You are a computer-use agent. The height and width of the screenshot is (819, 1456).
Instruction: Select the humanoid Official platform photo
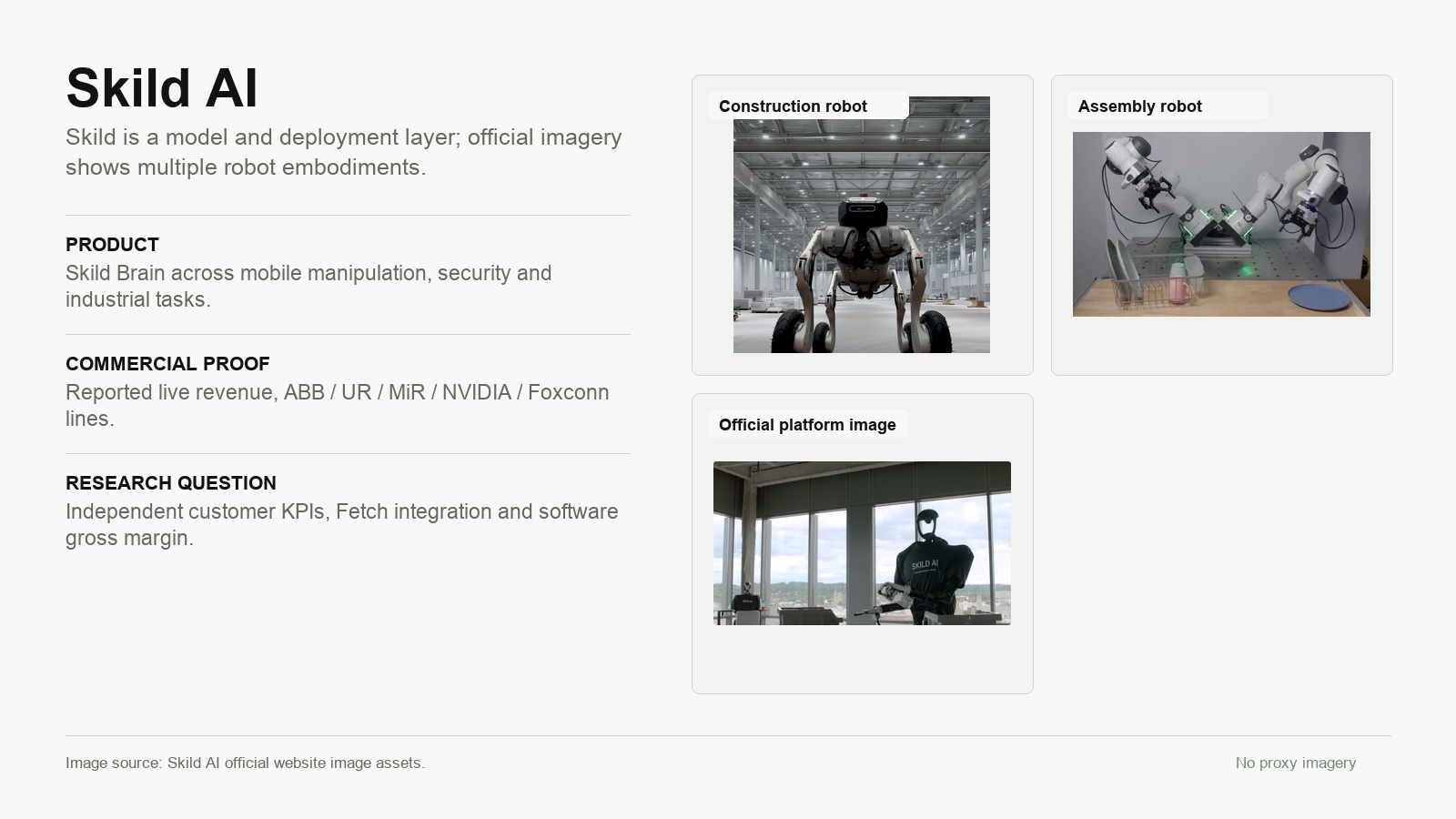[862, 543]
